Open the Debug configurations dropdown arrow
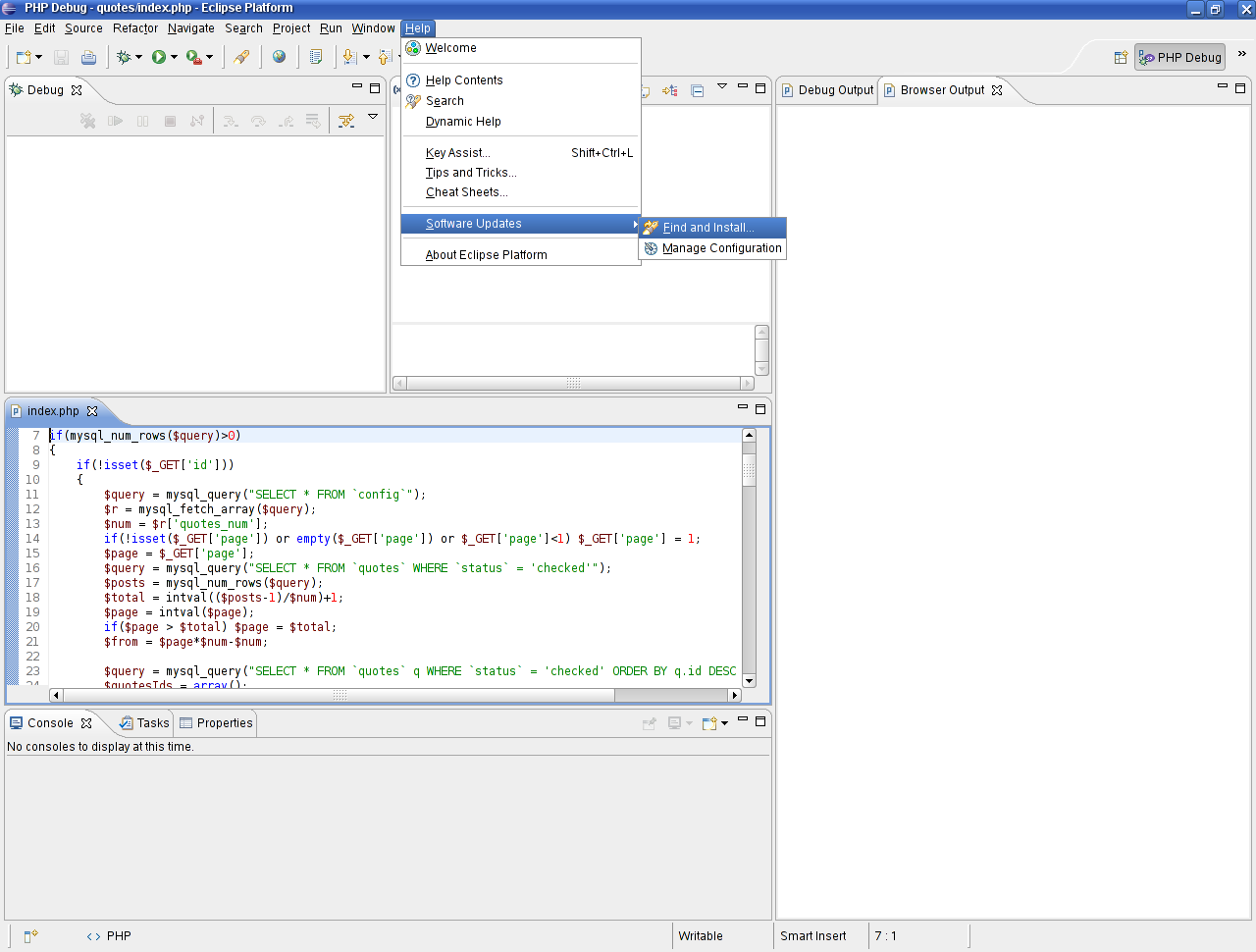The width and height of the screenshot is (1256, 952). click(x=138, y=57)
